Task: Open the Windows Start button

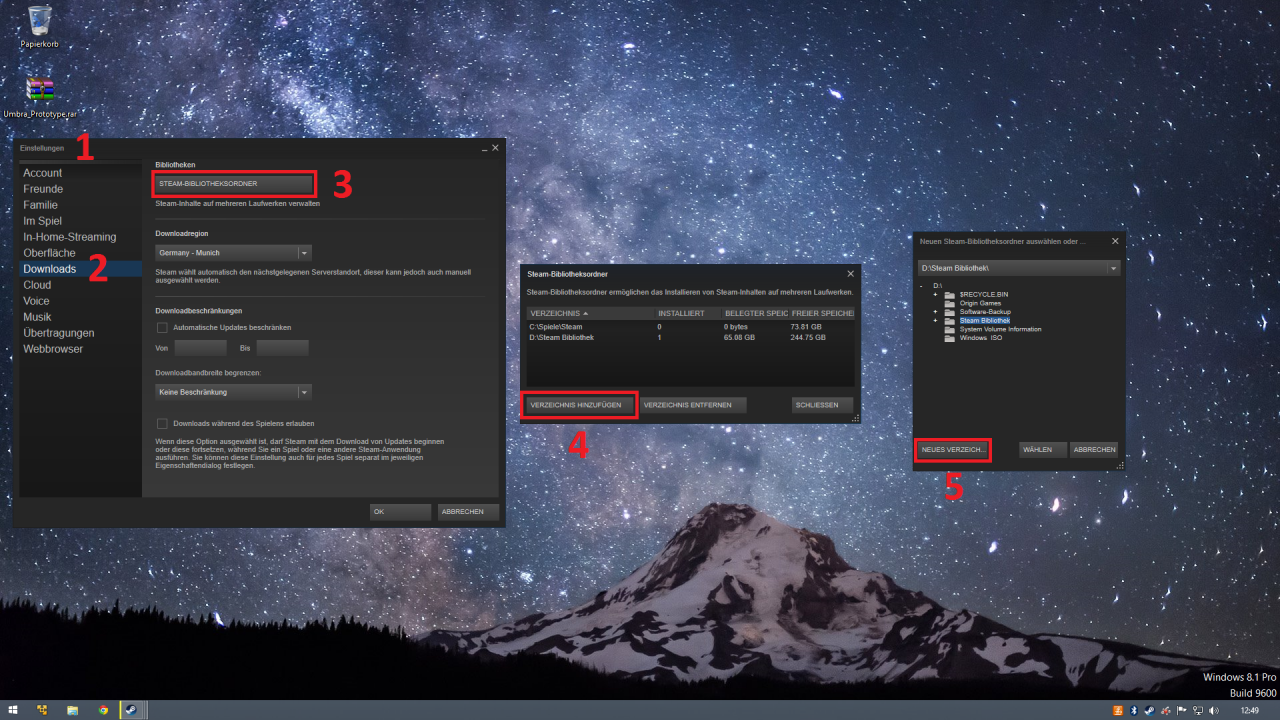Action: pos(13,710)
